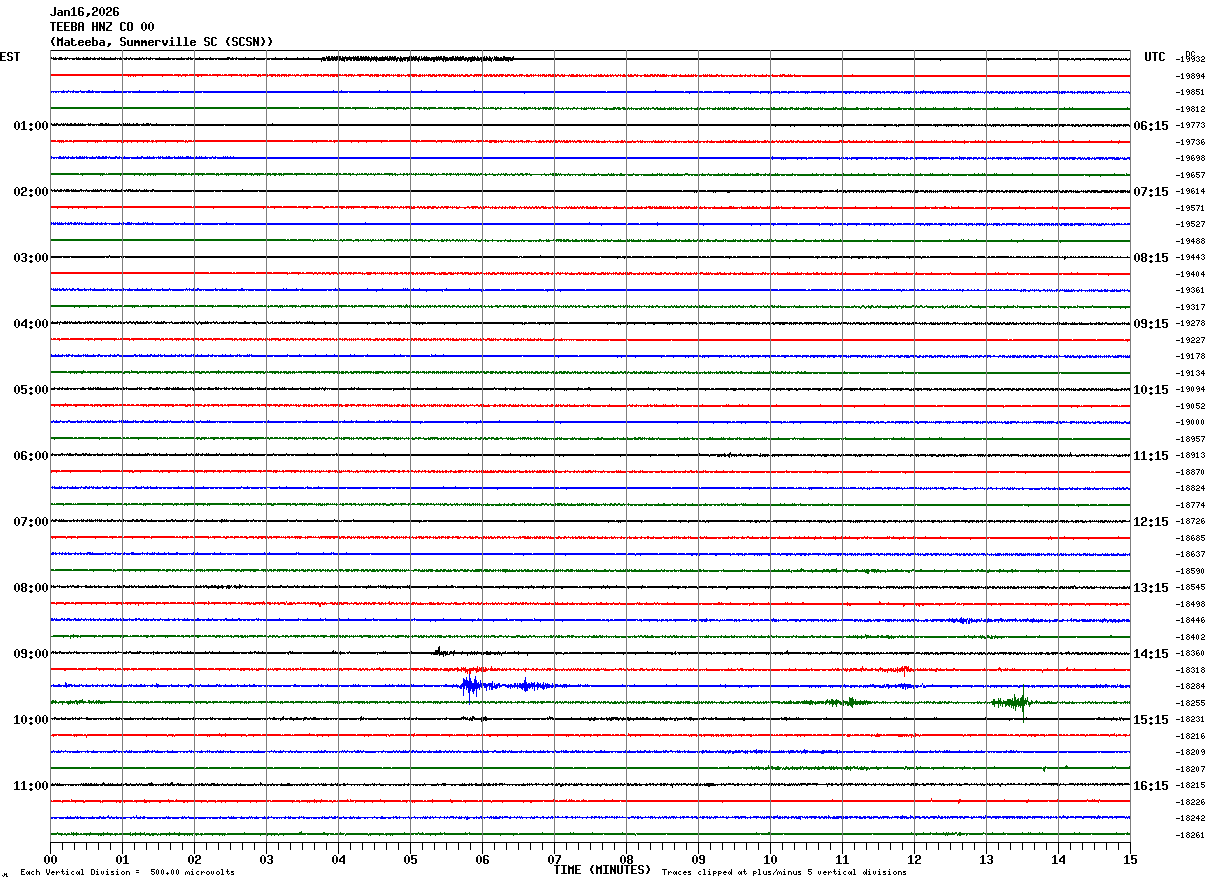The height and width of the screenshot is (886, 1210).
Task: Click the 03:00 EST row label
Action: tap(31, 258)
